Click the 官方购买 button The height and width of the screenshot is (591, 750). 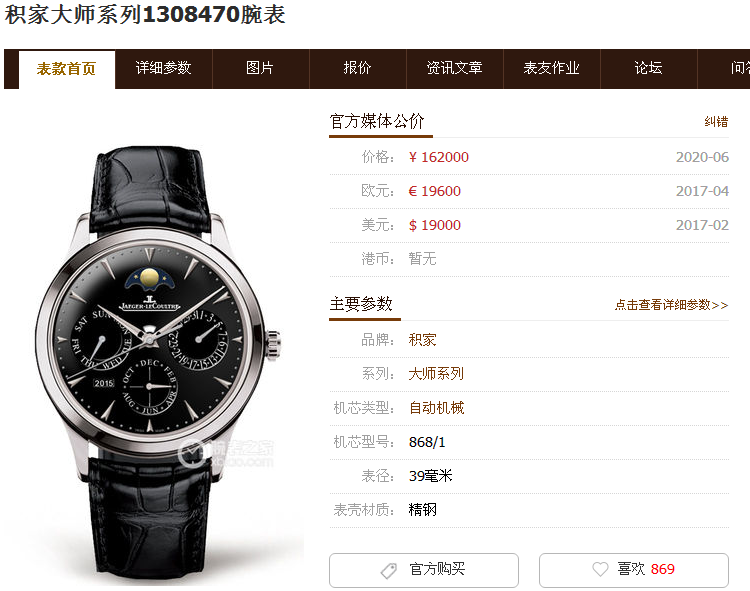[x=424, y=570]
